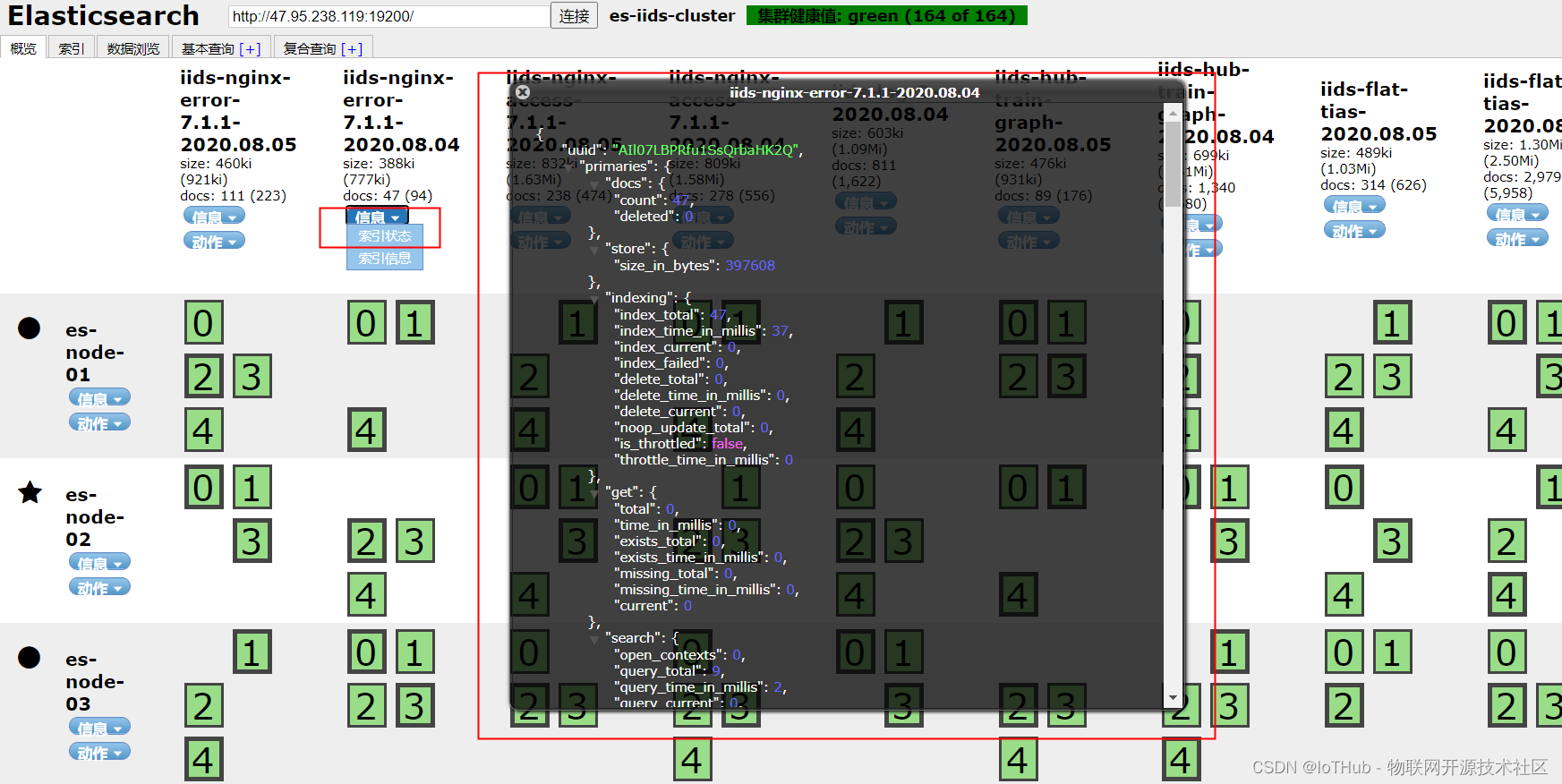Image resolution: width=1562 pixels, height=784 pixels.
Task: Choose 索引信息 from the open menu
Action: point(385,259)
